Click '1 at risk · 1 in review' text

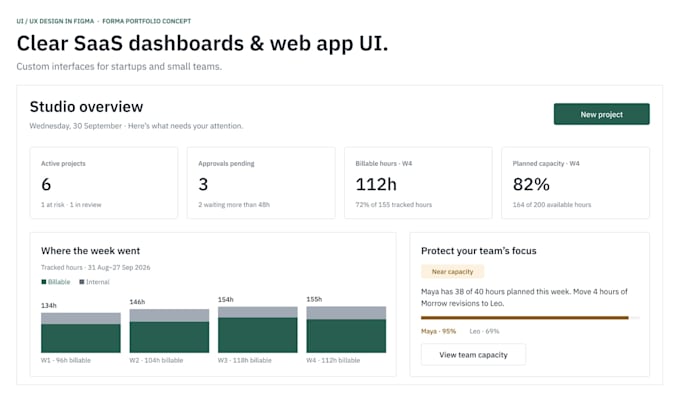click(x=71, y=205)
